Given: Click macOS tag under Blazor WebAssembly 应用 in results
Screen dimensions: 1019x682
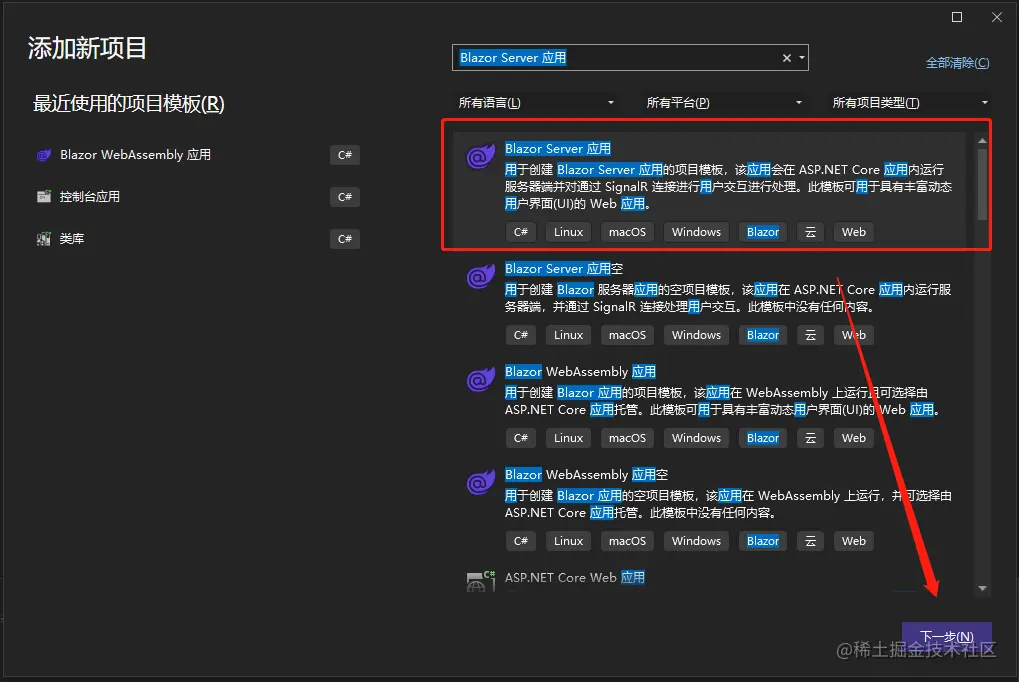Looking at the screenshot, I should (627, 438).
